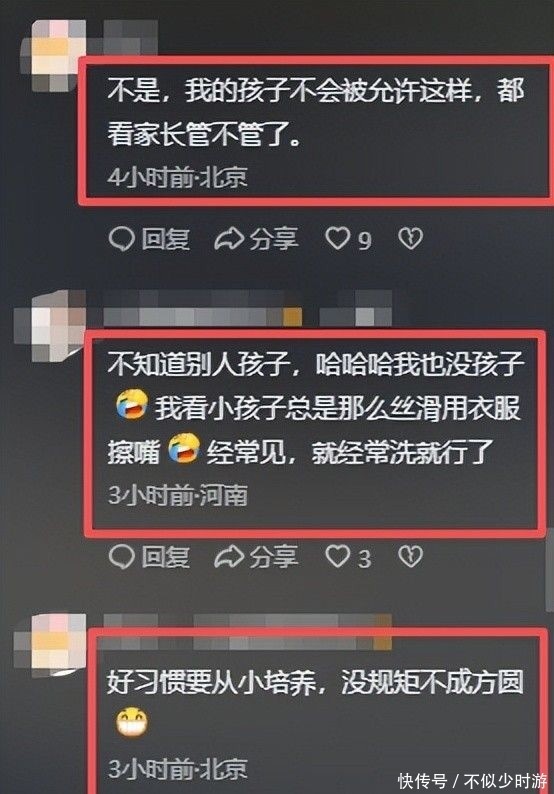This screenshot has height=794, width=554.
Task: Click the speech bubble icon on first comment
Action: tap(121, 239)
